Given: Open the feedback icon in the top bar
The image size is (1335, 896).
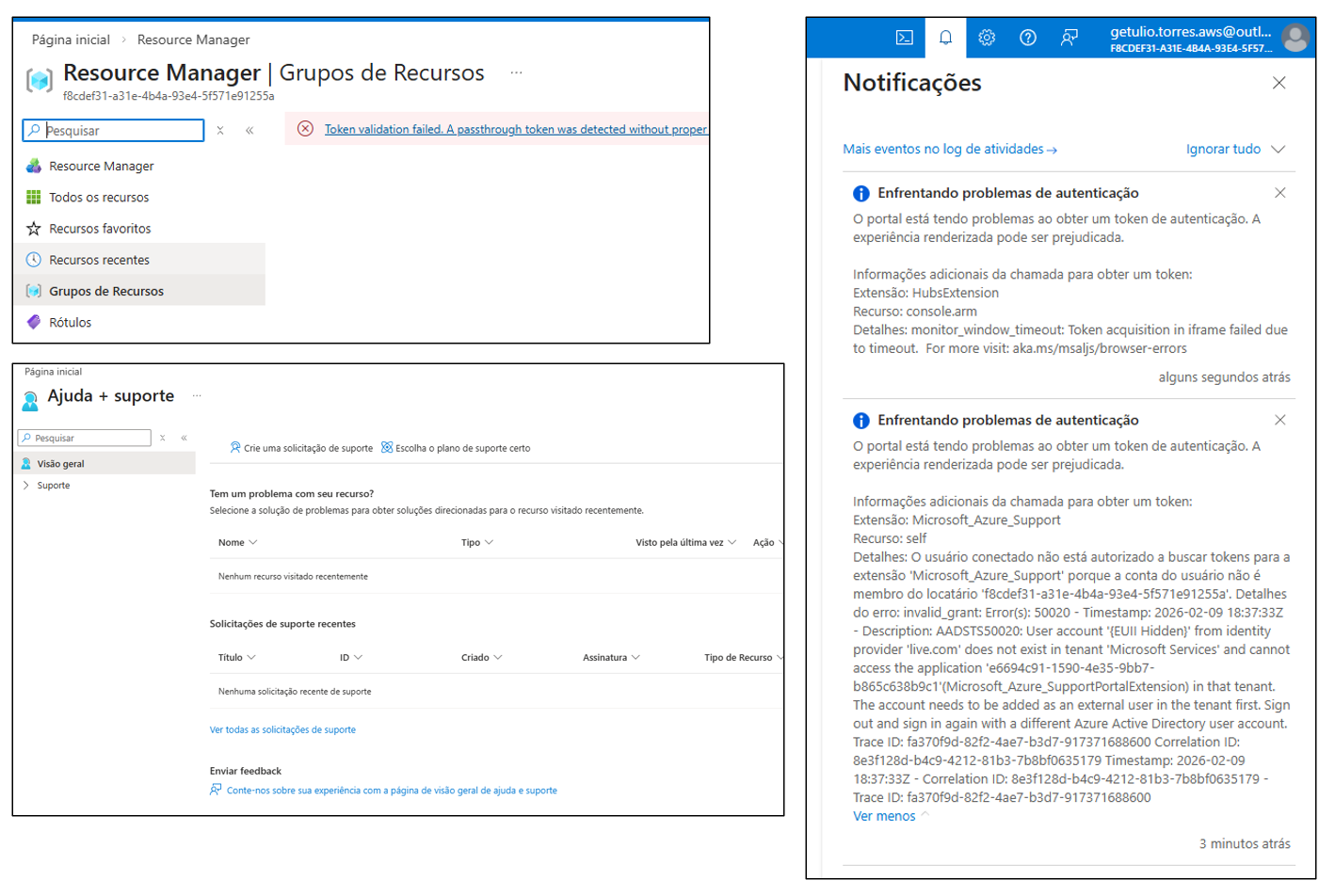Looking at the screenshot, I should pos(1070,38).
